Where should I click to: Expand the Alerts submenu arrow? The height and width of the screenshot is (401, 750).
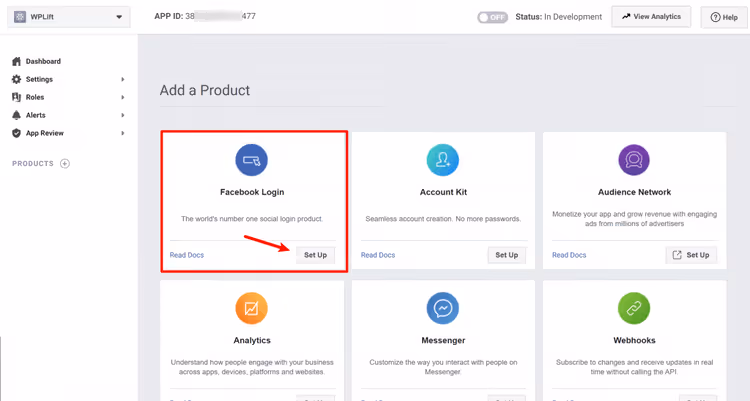(123, 115)
